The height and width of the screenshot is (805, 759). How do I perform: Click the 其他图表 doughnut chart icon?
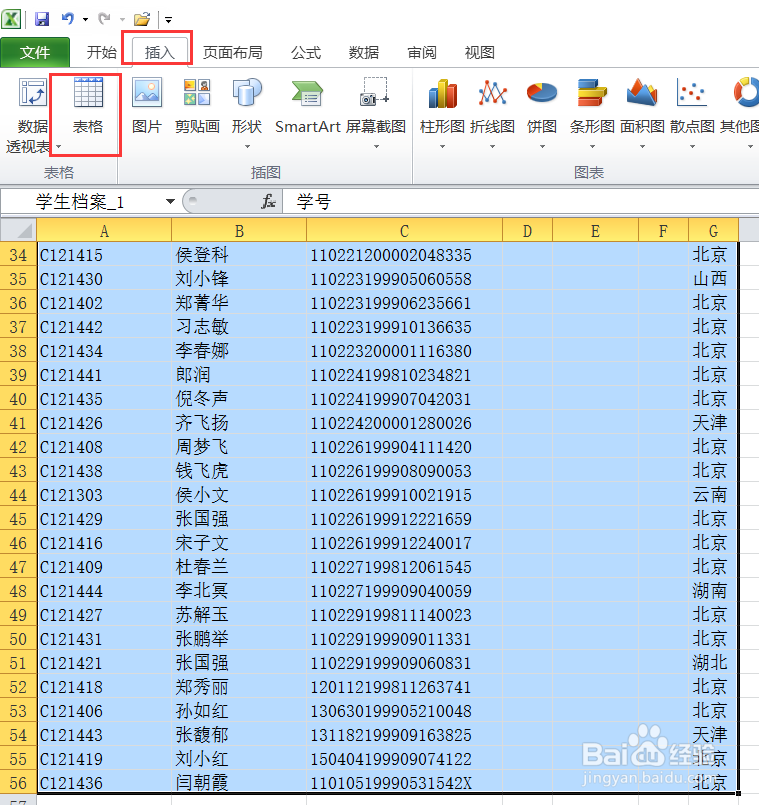click(x=746, y=92)
